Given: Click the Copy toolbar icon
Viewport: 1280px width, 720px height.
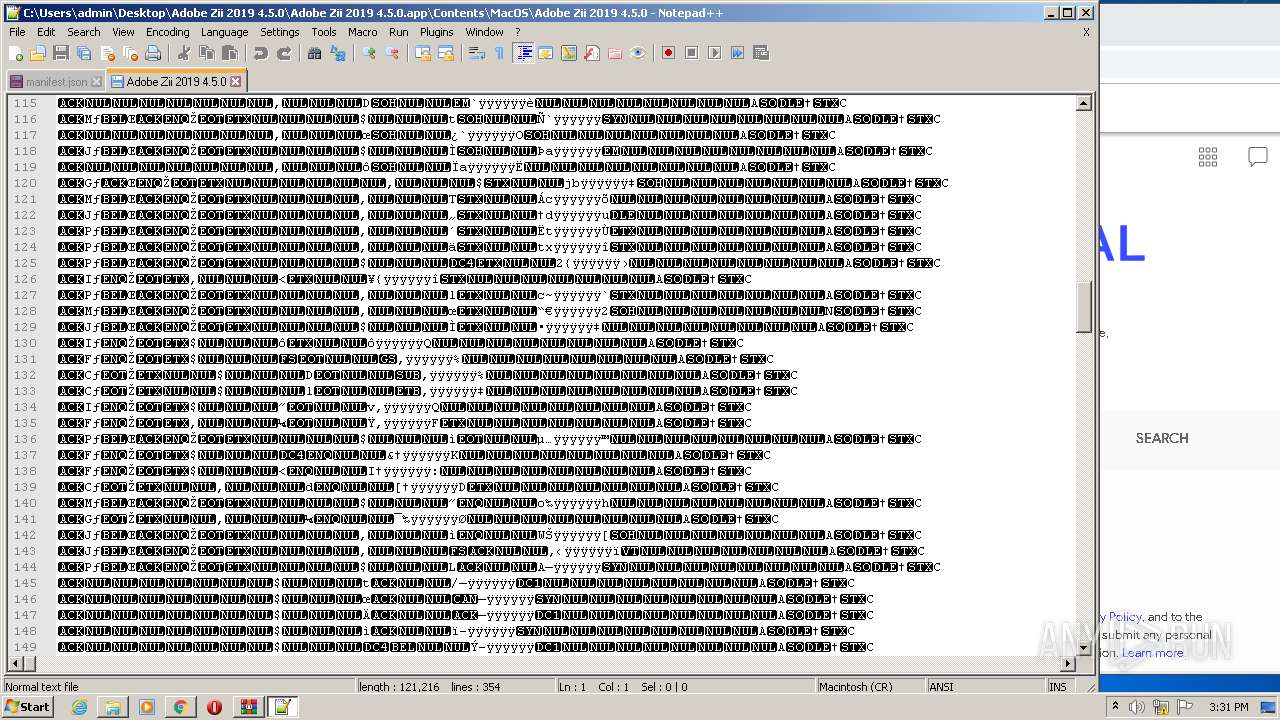Looking at the screenshot, I should click(207, 53).
